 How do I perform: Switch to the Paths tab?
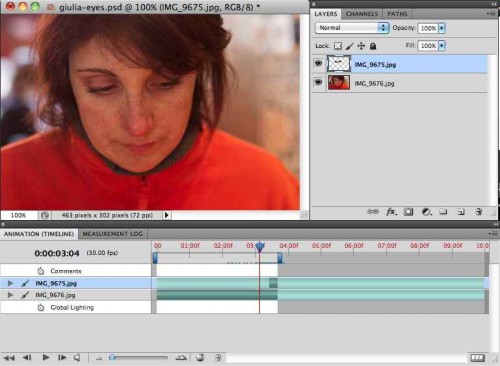point(397,14)
